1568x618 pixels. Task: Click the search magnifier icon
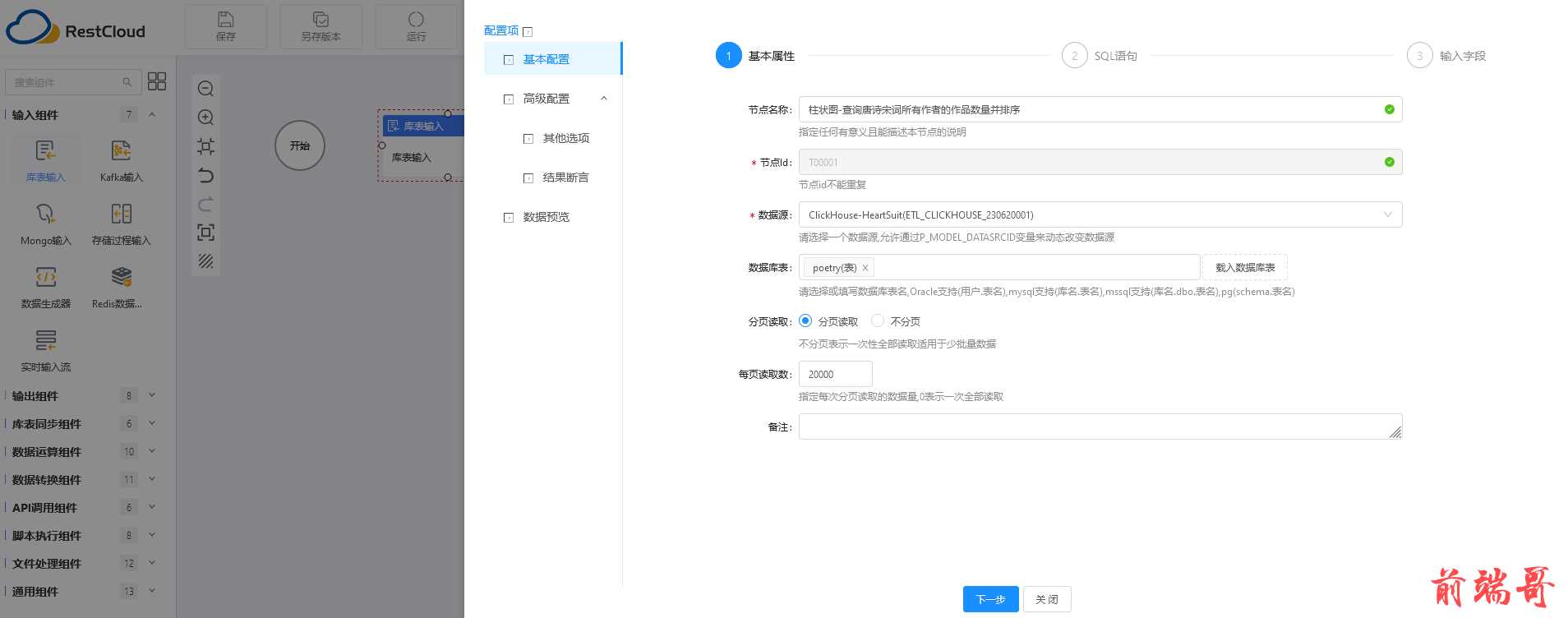pyautogui.click(x=127, y=82)
